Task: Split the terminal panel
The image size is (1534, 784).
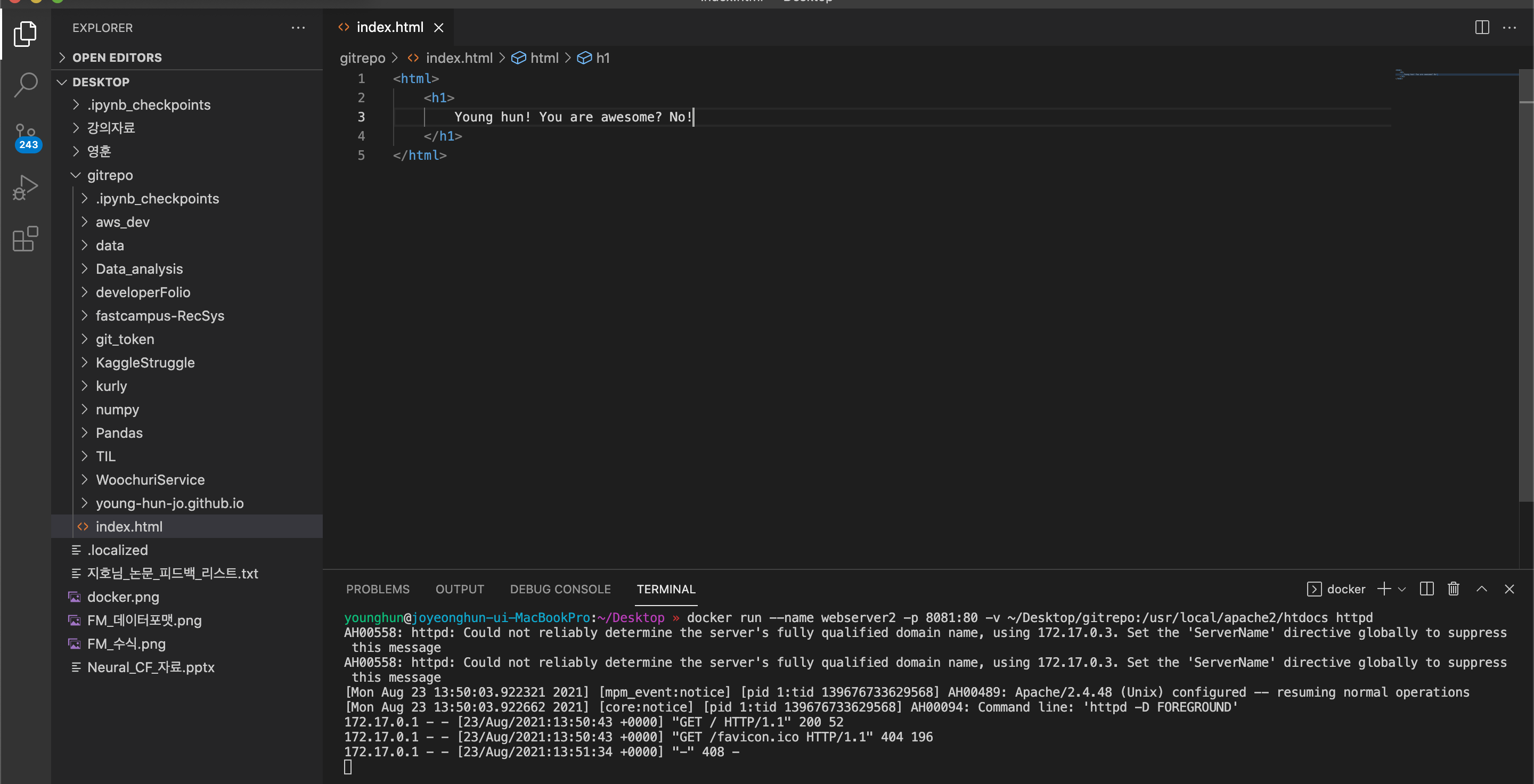Action: click(1426, 589)
